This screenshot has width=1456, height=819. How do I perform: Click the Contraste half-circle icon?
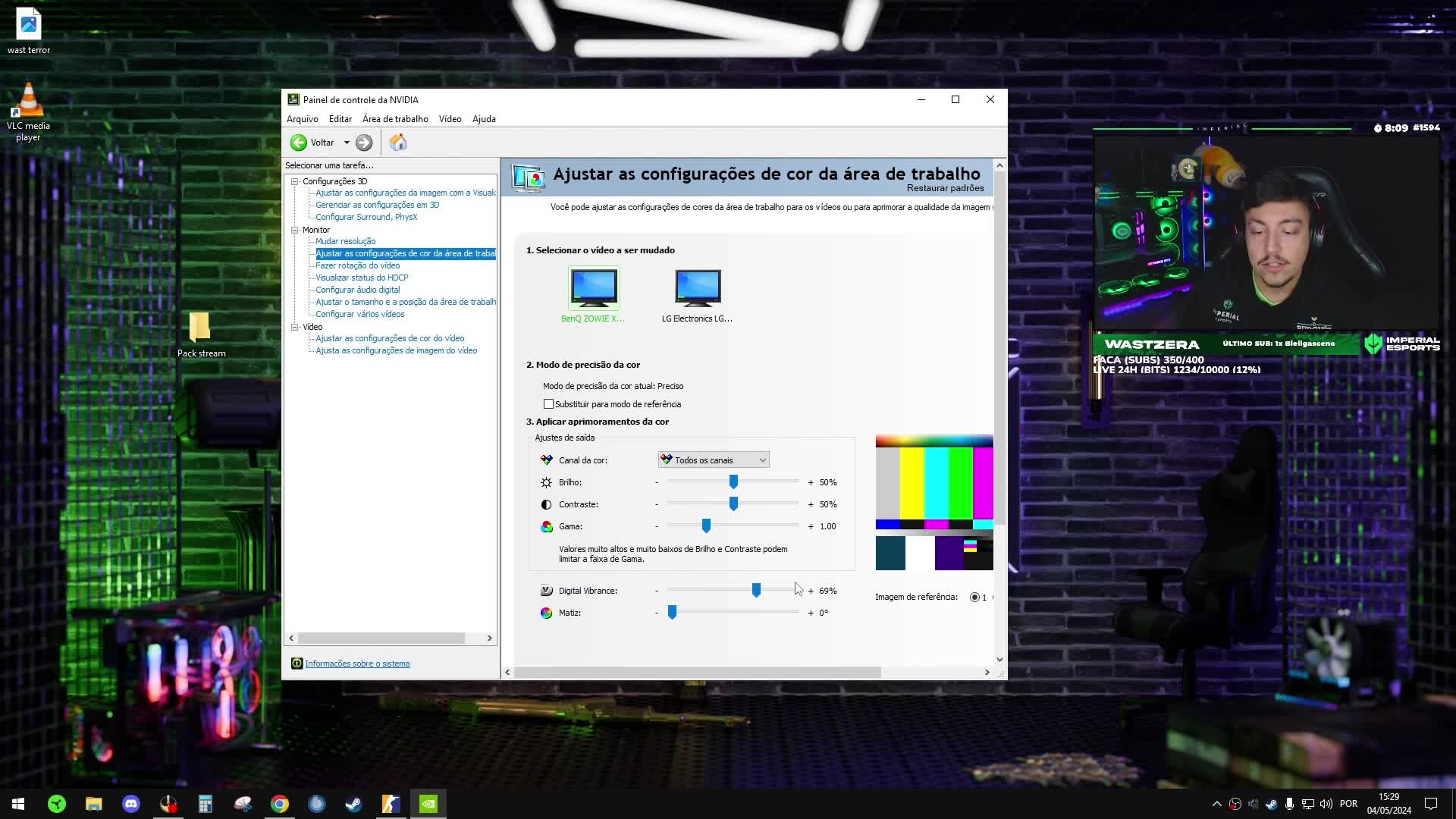point(546,504)
